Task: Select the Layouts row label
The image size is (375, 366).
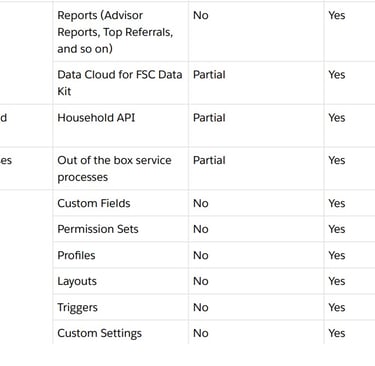Action: coord(77,281)
